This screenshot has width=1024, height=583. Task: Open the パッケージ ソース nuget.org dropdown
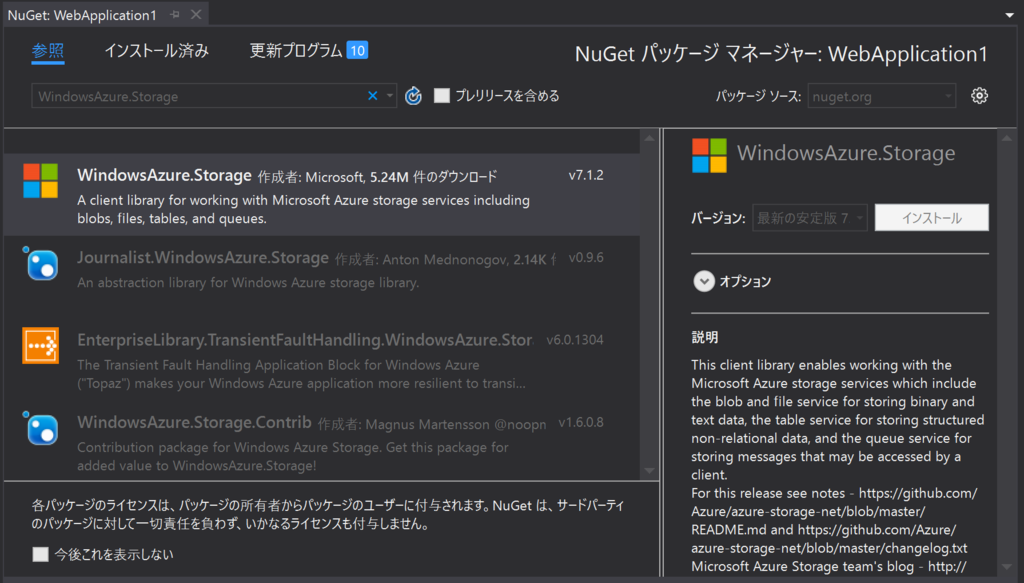point(882,96)
